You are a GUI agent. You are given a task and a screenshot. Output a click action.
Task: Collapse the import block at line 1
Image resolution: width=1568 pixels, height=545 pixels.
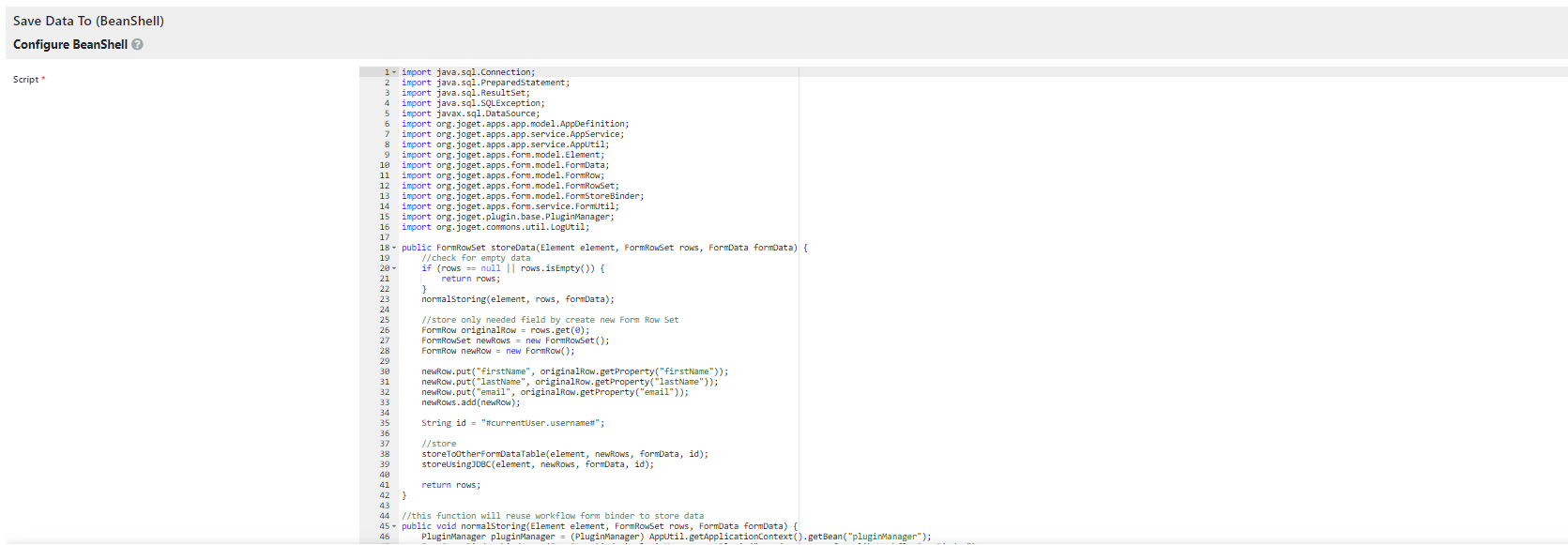(394, 72)
